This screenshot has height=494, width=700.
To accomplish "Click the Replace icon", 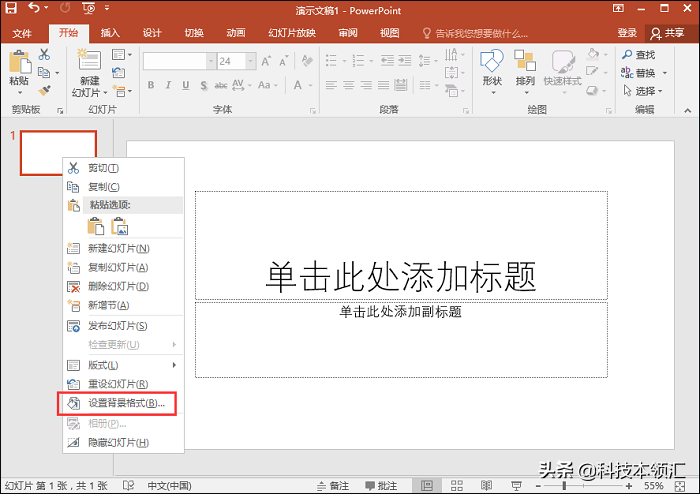I will (x=627, y=72).
